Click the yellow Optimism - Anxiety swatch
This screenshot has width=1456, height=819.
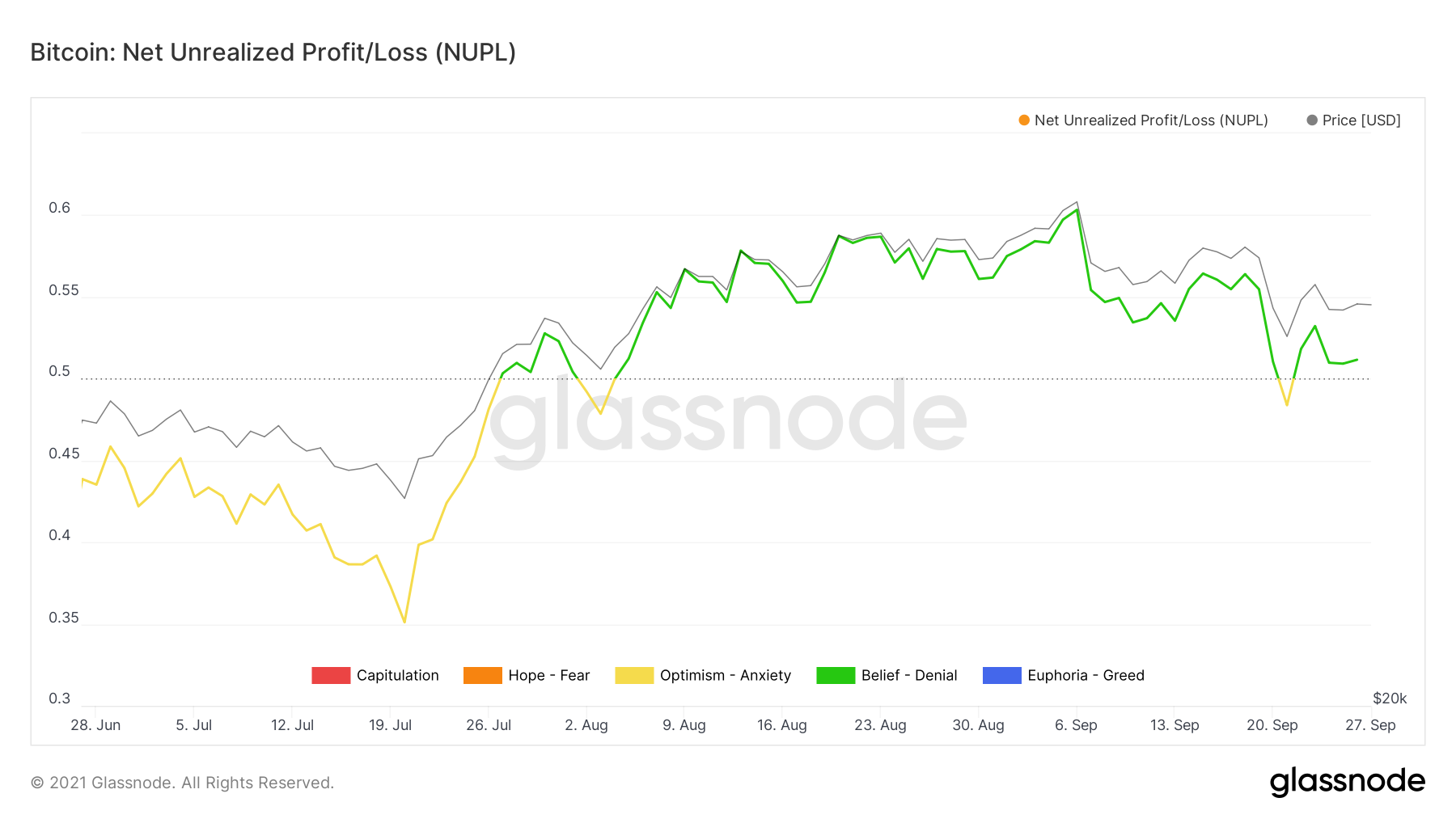click(634, 675)
